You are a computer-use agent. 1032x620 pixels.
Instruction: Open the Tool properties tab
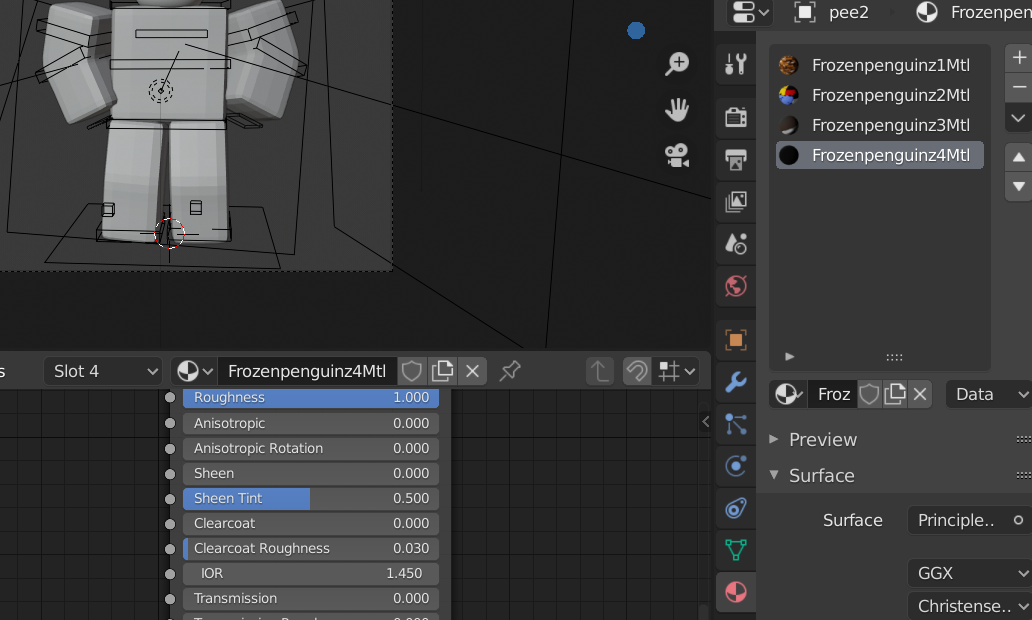(736, 64)
